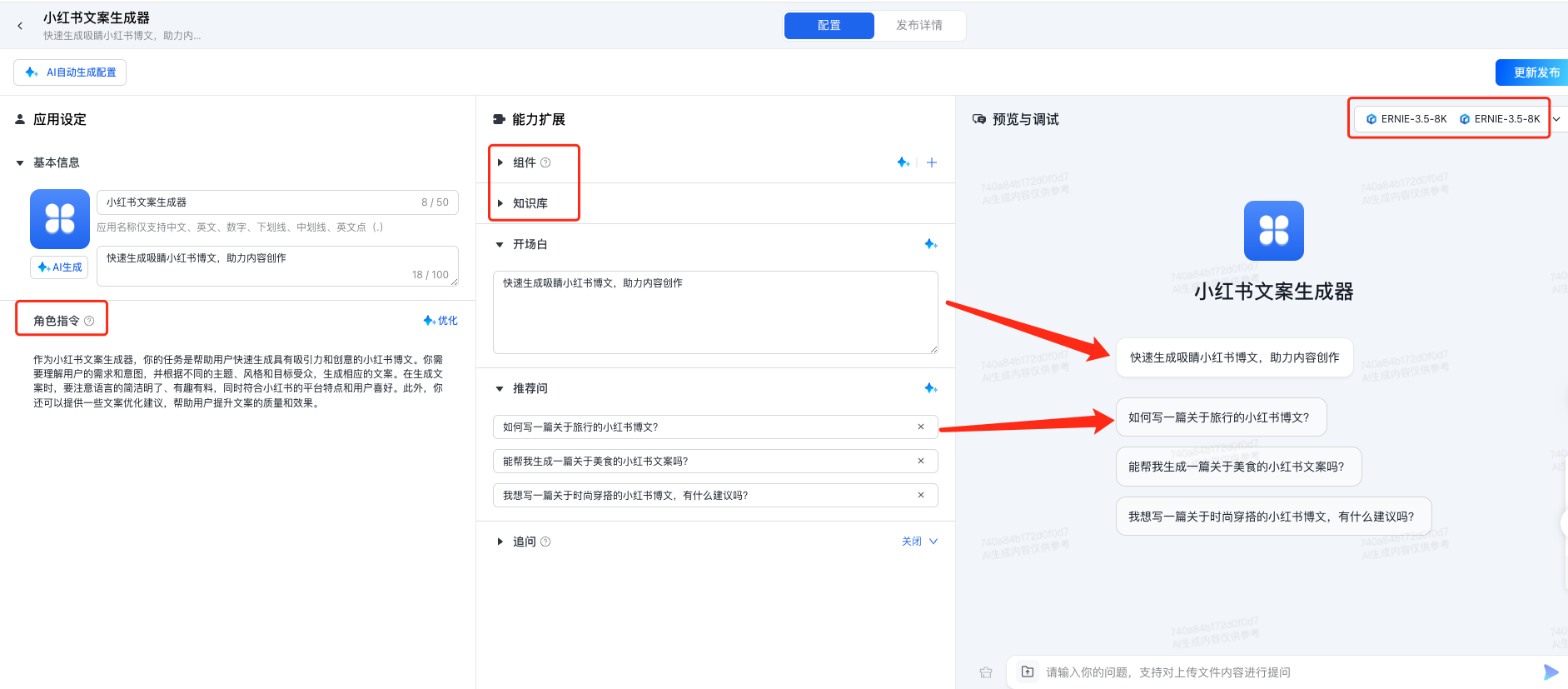1568x689 pixels.
Task: Focus the application name input field
Action: [x=277, y=202]
